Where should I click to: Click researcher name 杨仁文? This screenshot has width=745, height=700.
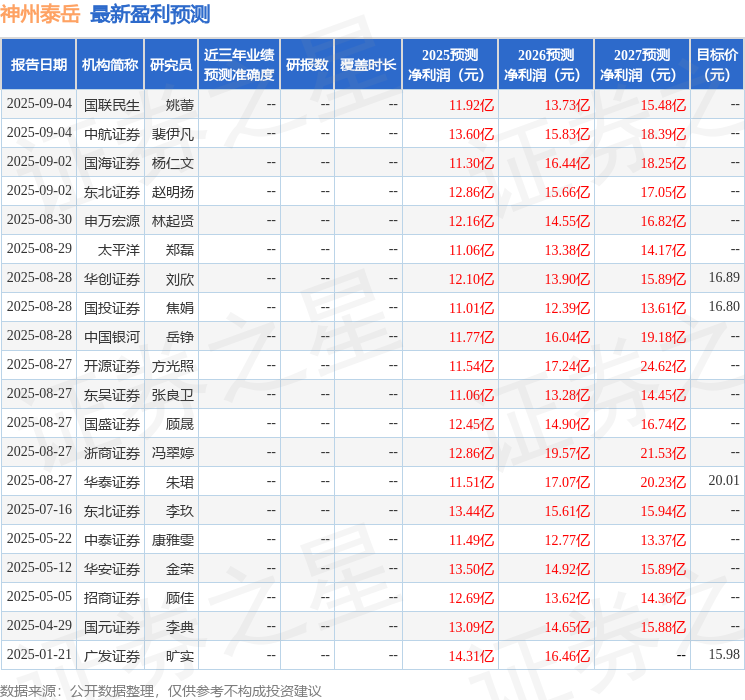tap(172, 163)
